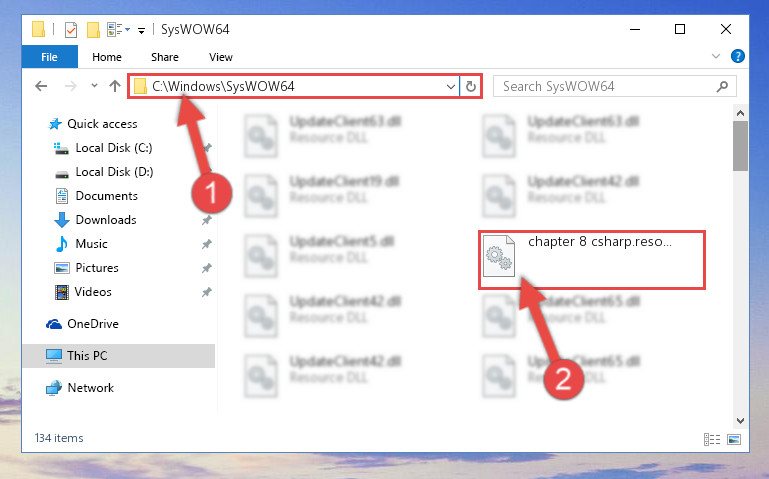Open the File menu
The height and width of the screenshot is (479, 769).
click(50, 57)
